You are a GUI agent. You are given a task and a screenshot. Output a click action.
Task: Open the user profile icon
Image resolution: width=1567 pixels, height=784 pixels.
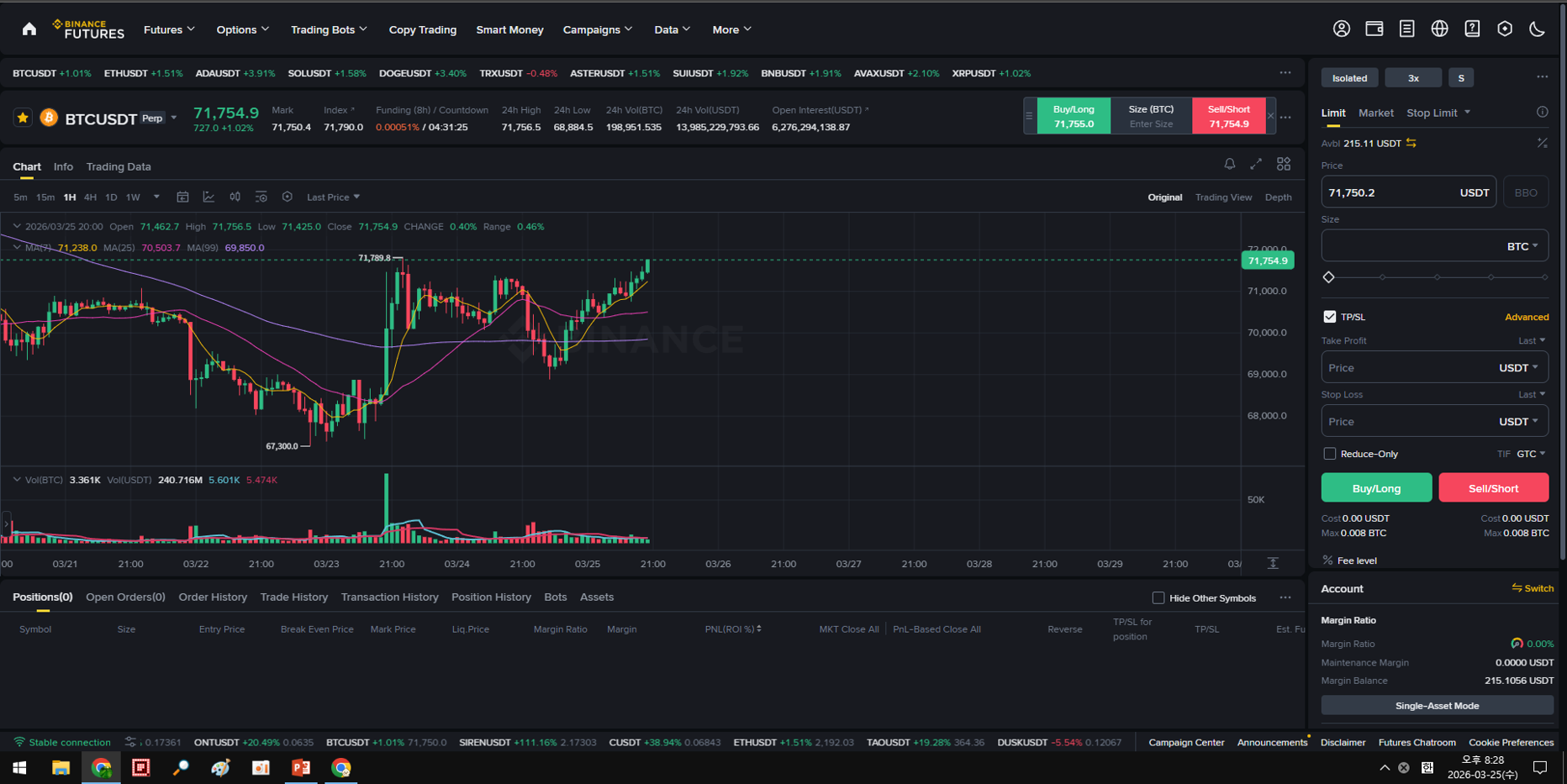pyautogui.click(x=1342, y=29)
